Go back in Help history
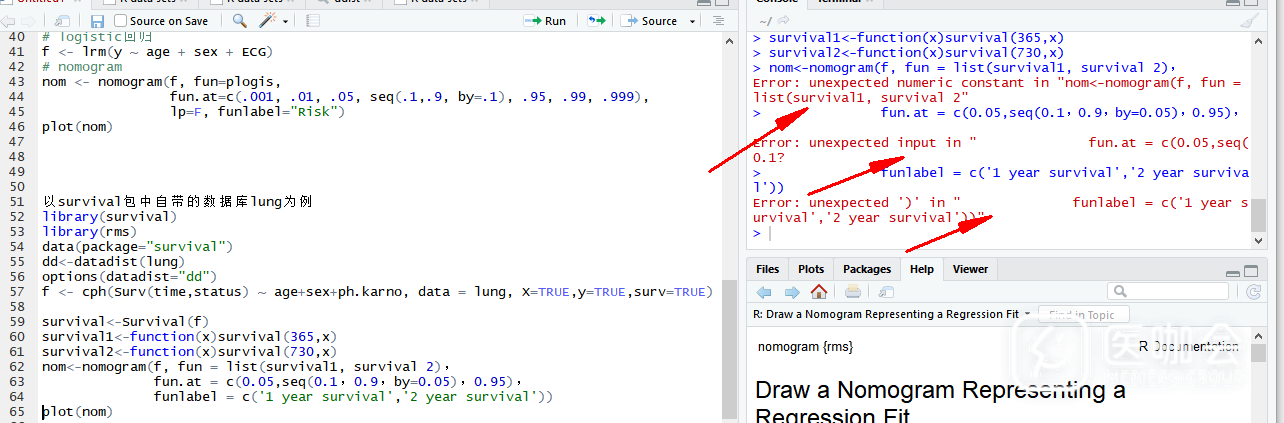 765,292
